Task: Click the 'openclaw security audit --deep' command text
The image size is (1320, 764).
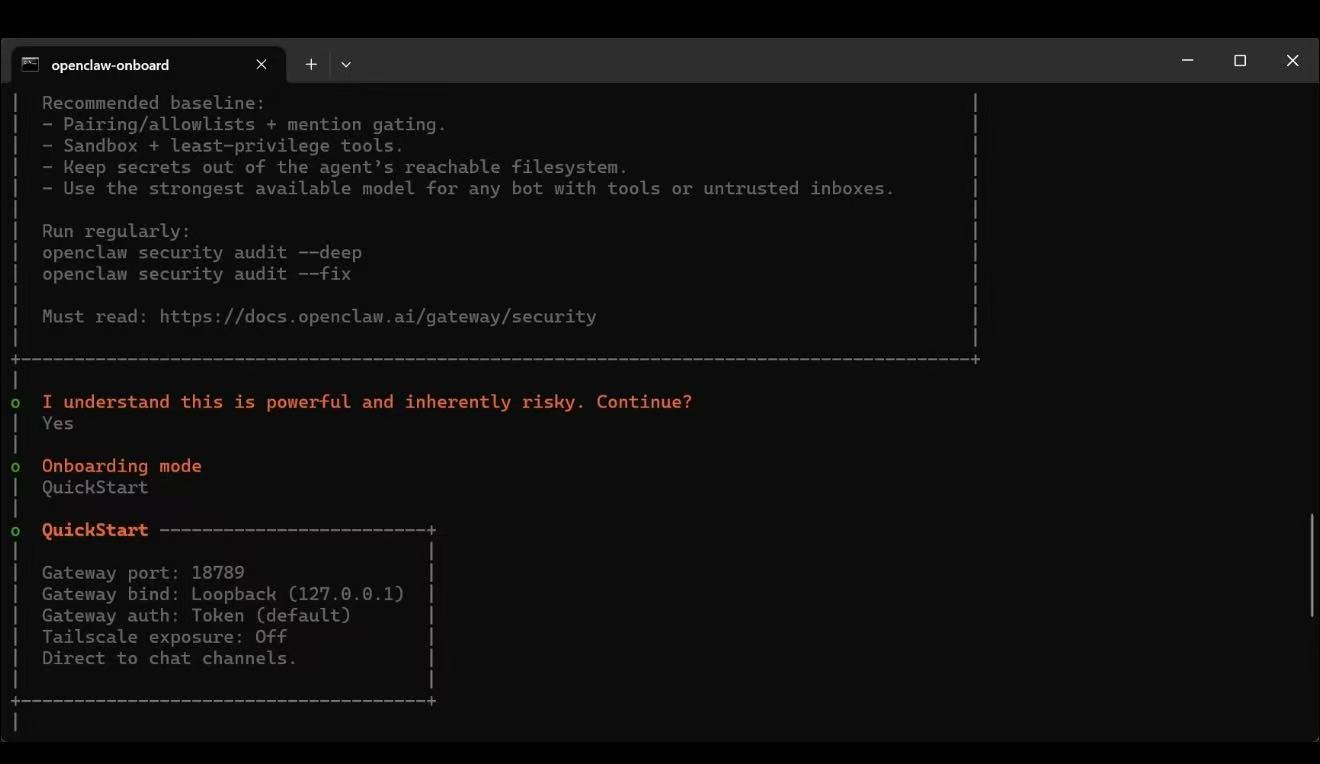Action: pos(202,253)
